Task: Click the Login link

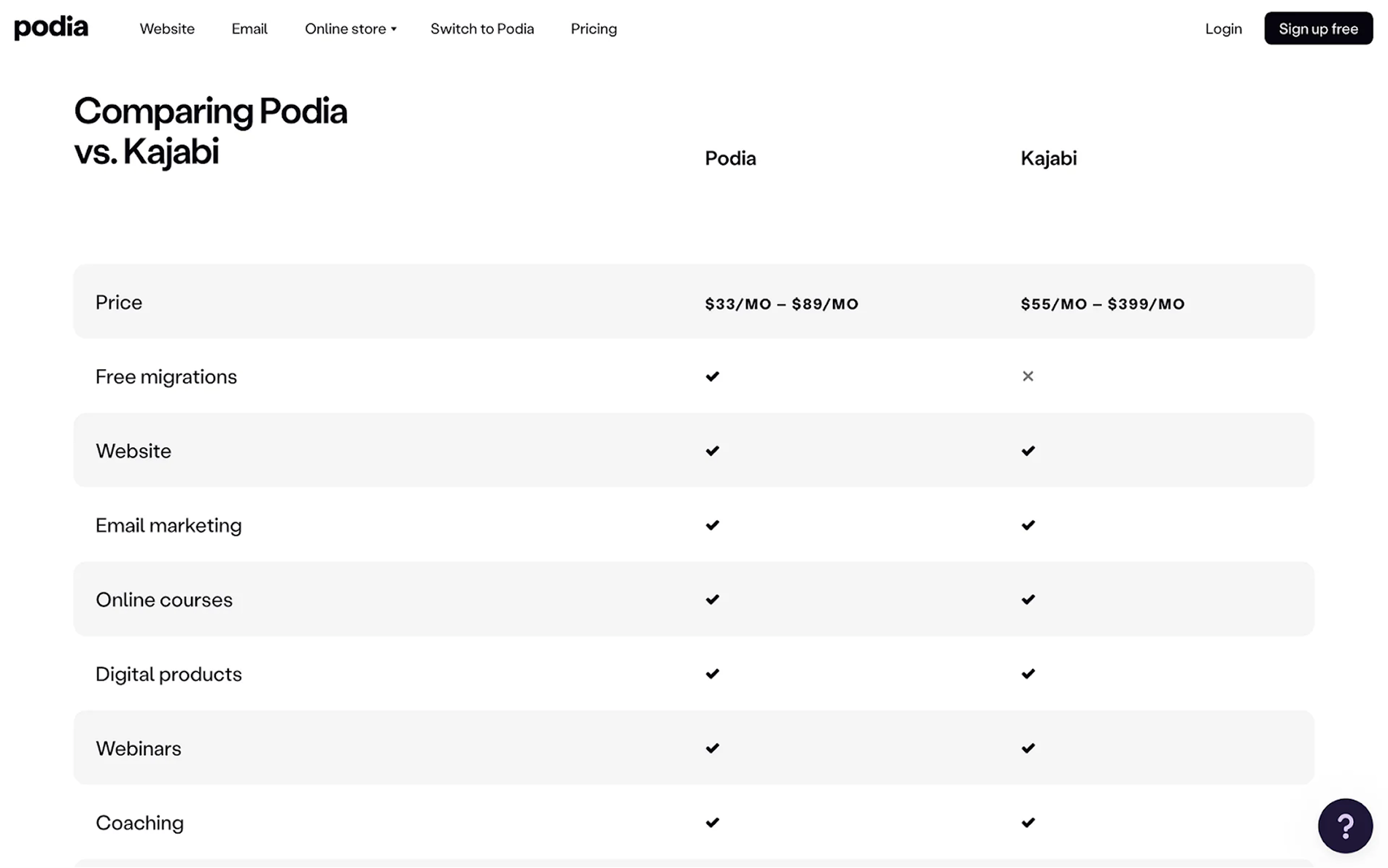Action: coord(1223,28)
